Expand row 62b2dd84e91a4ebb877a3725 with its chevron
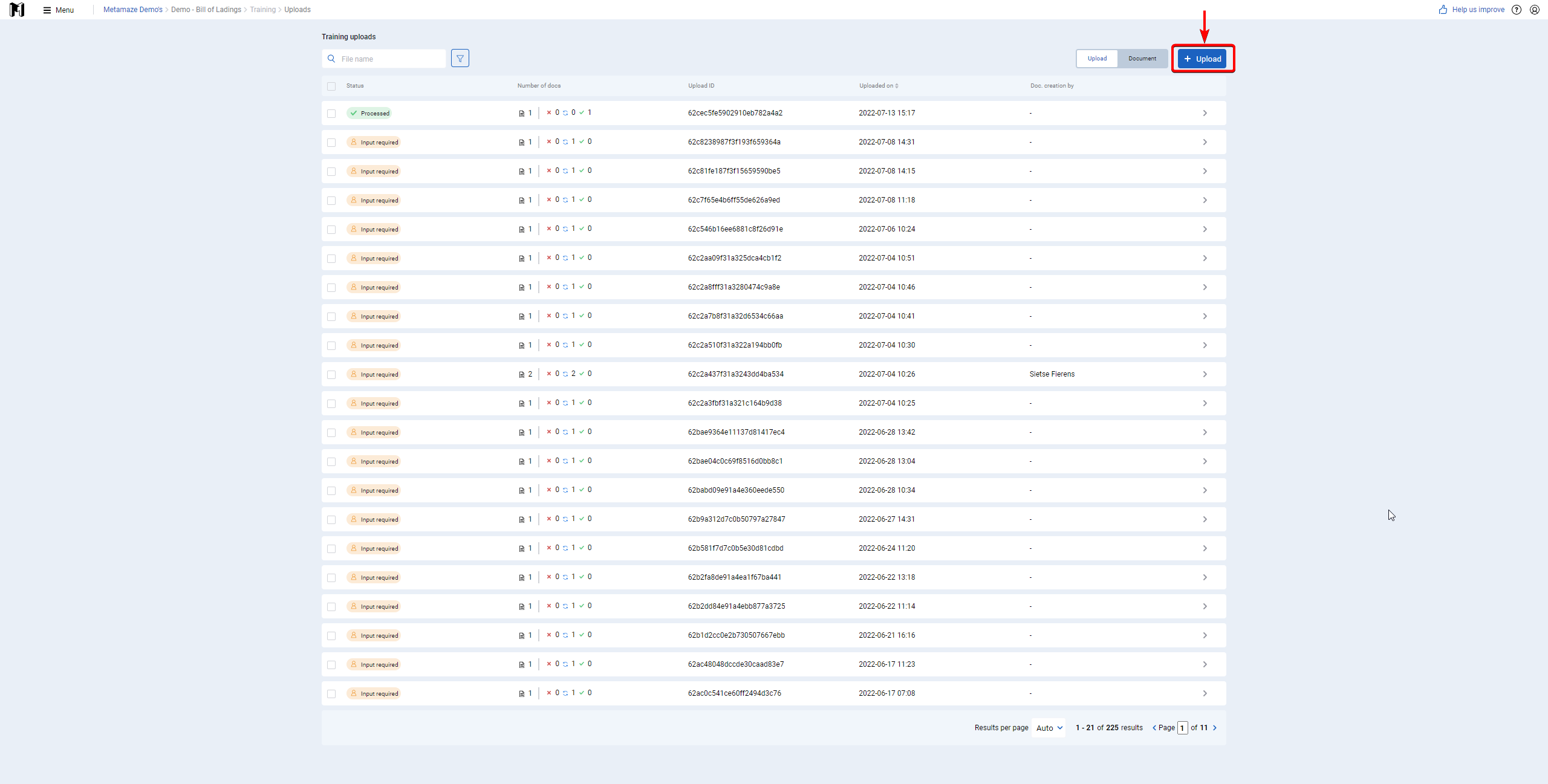Image resolution: width=1548 pixels, height=784 pixels. click(1205, 606)
